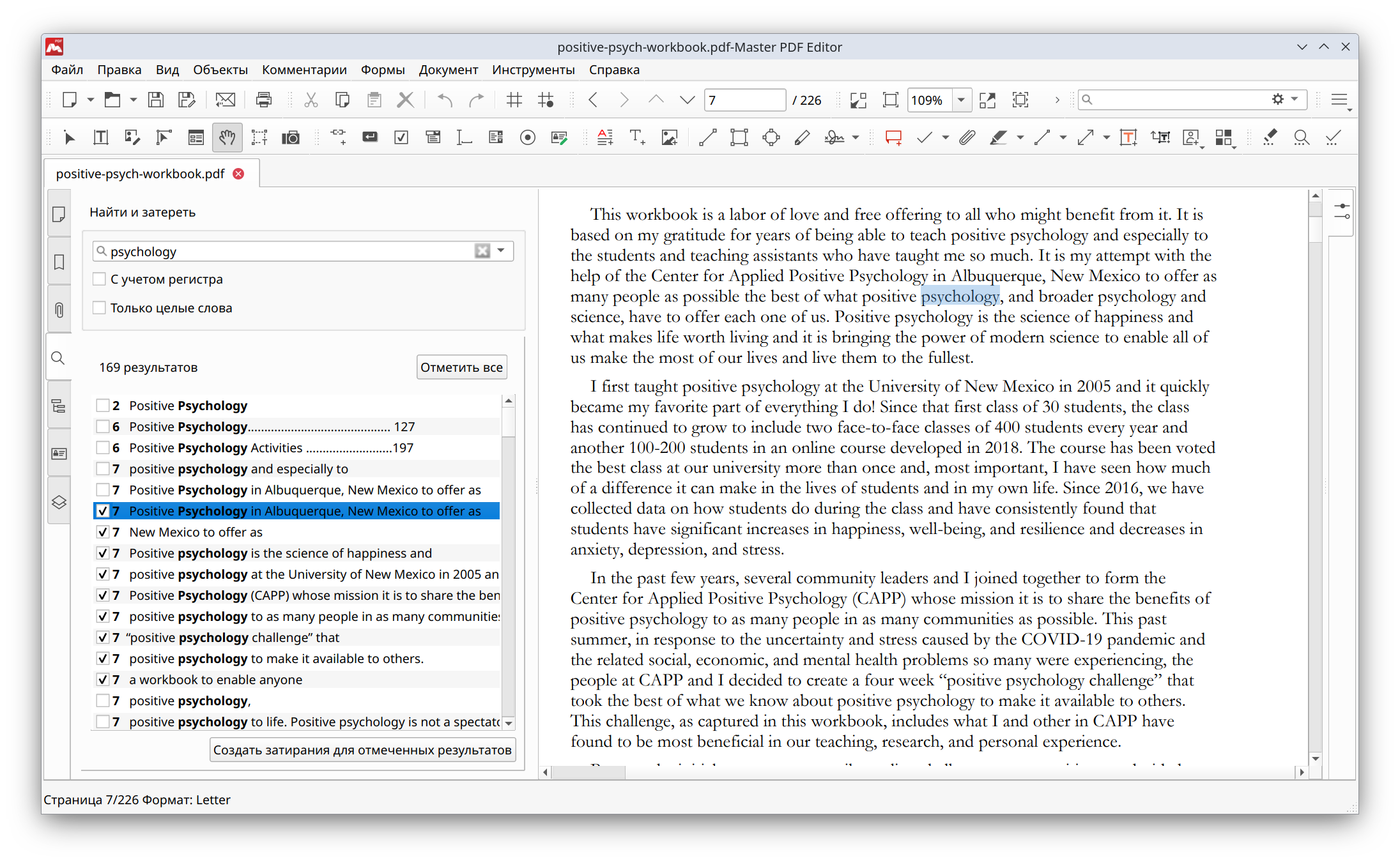
Task: Open the zoom level dropdown
Action: (961, 100)
